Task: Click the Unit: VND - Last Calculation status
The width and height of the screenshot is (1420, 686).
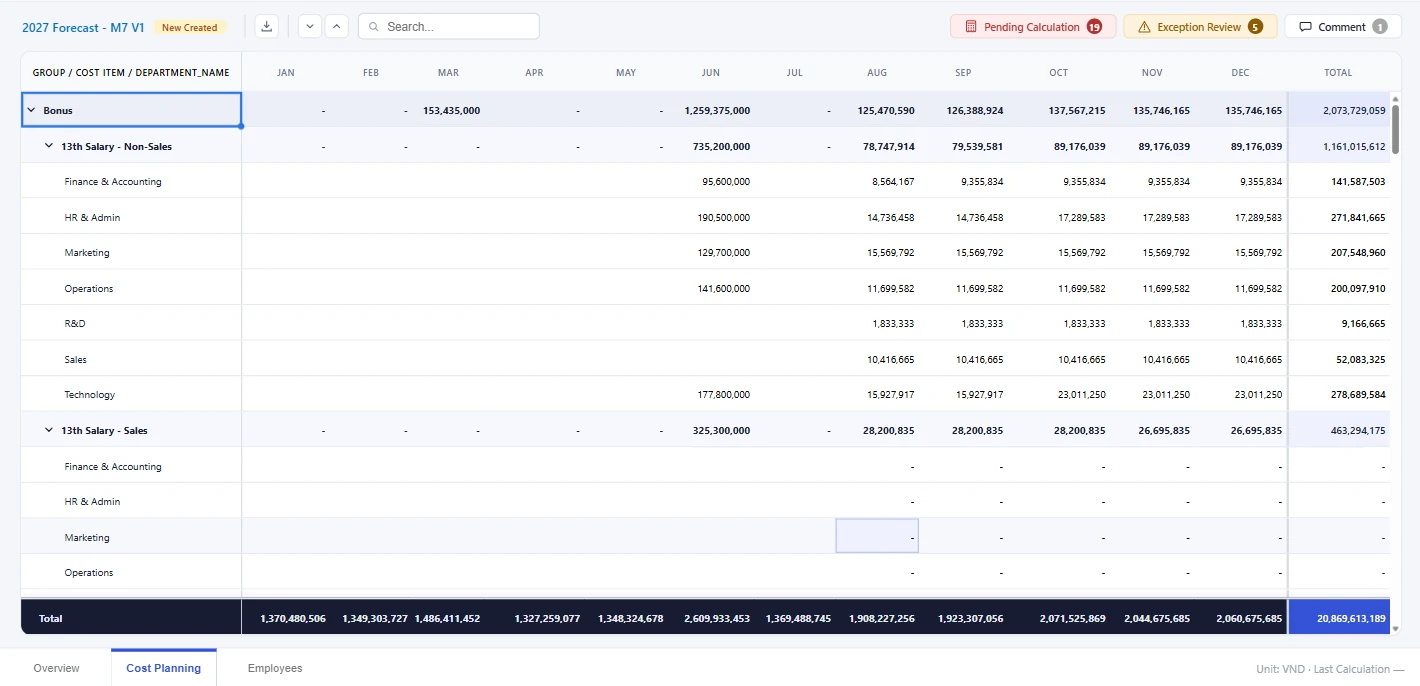Action: [x=1330, y=669]
